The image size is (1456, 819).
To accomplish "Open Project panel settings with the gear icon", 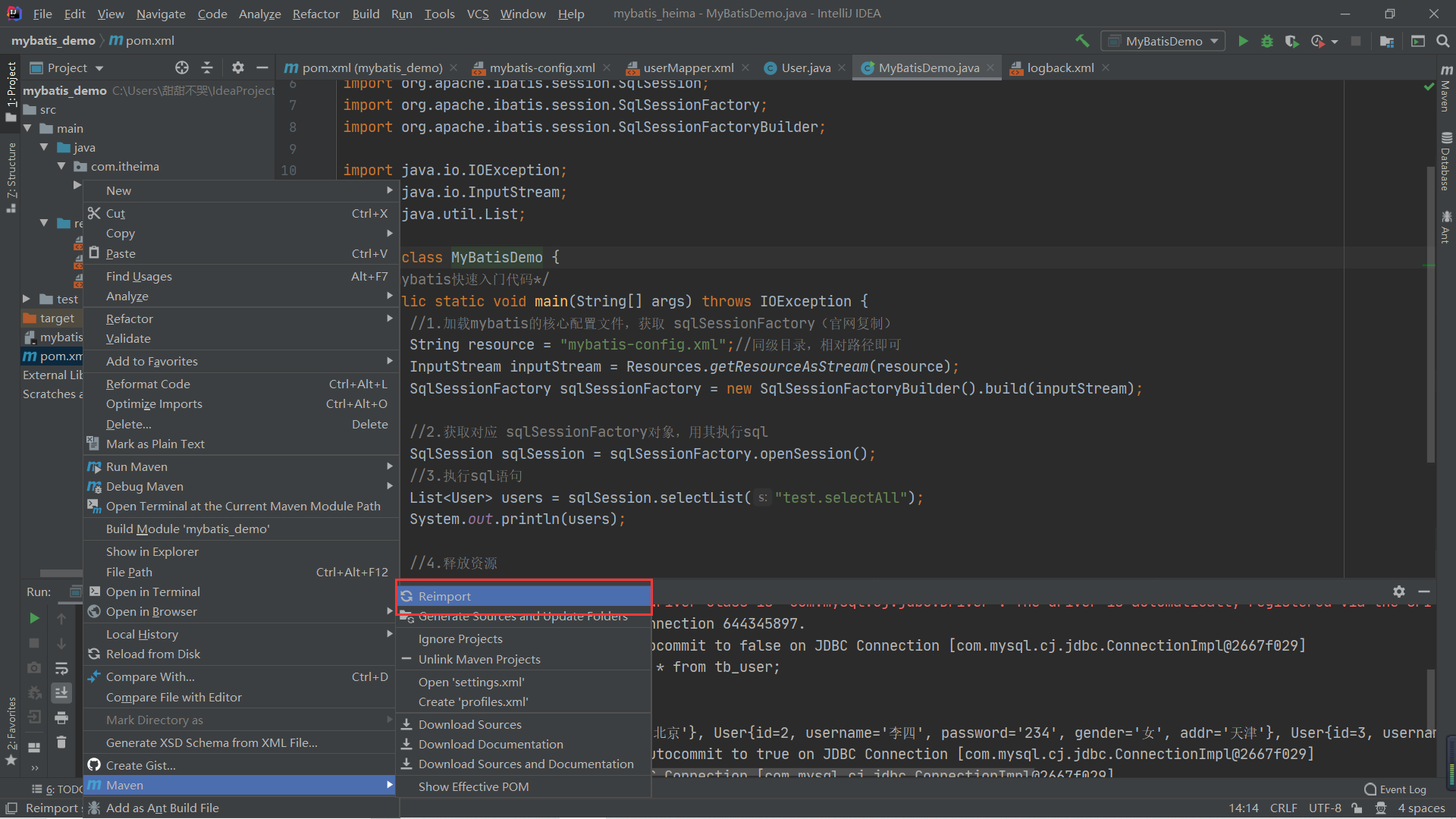I will pyautogui.click(x=237, y=67).
